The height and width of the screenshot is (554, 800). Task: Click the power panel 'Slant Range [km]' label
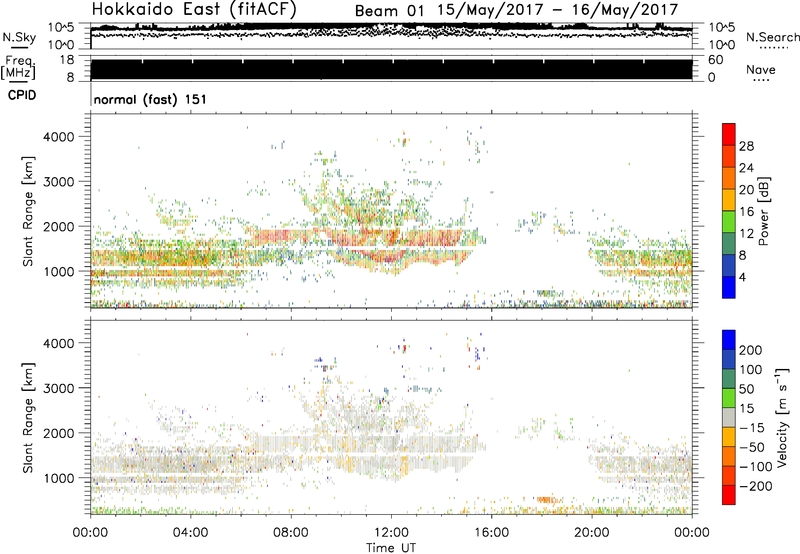pos(28,211)
